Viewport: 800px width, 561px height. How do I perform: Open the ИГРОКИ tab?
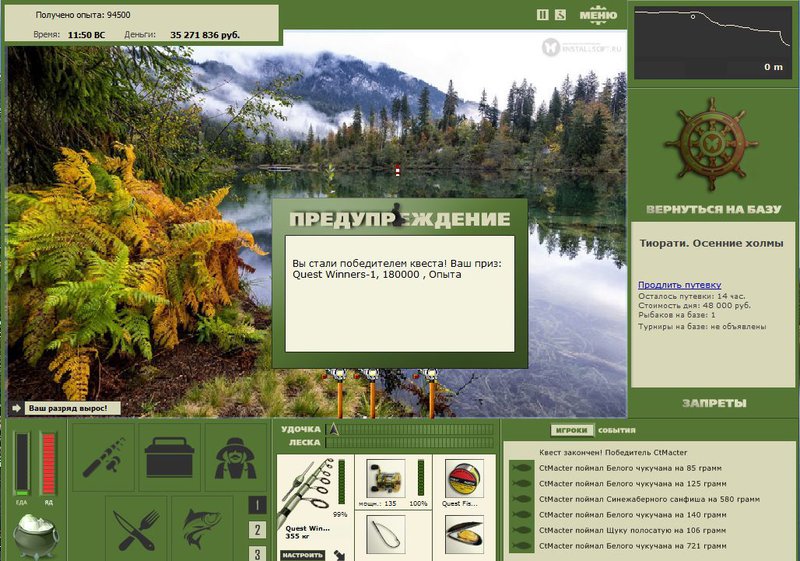click(x=572, y=430)
